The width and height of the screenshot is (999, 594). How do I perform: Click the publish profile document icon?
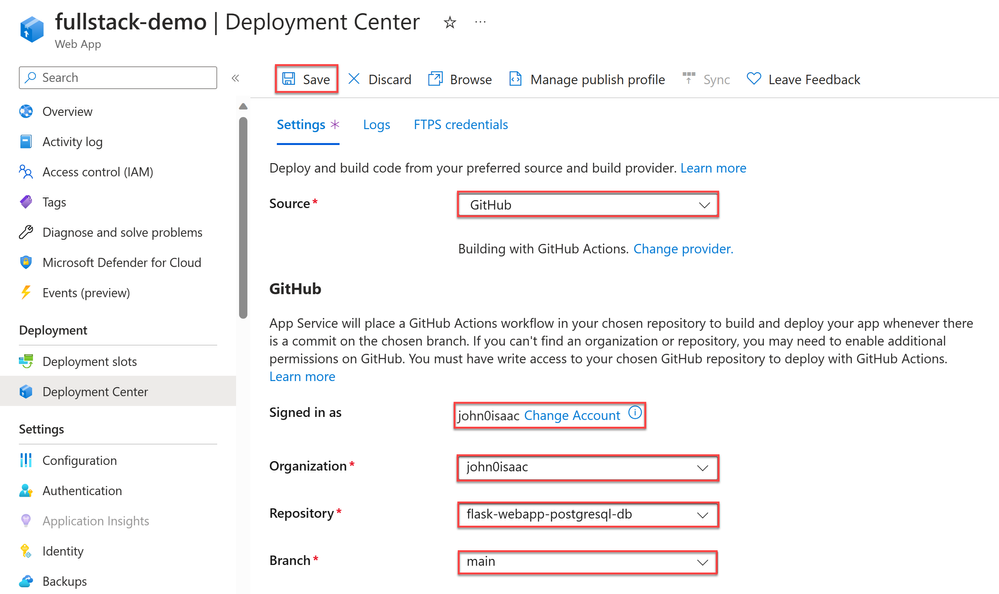tap(515, 78)
